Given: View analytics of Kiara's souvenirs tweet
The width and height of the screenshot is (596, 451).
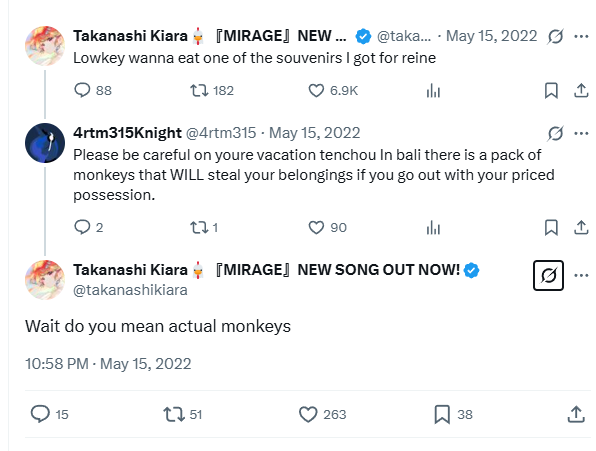Looking at the screenshot, I should 433,91.
